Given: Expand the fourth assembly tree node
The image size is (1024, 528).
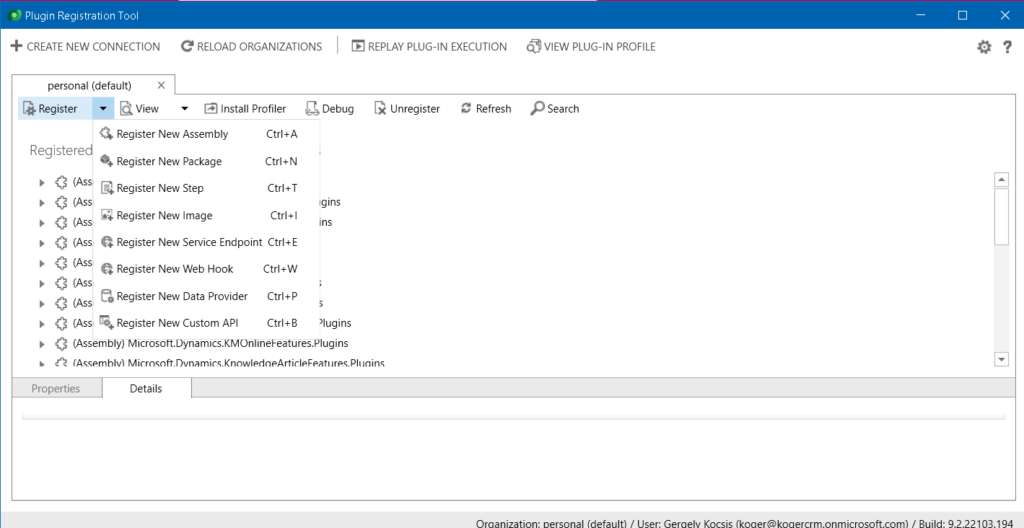Looking at the screenshot, I should (42, 243).
